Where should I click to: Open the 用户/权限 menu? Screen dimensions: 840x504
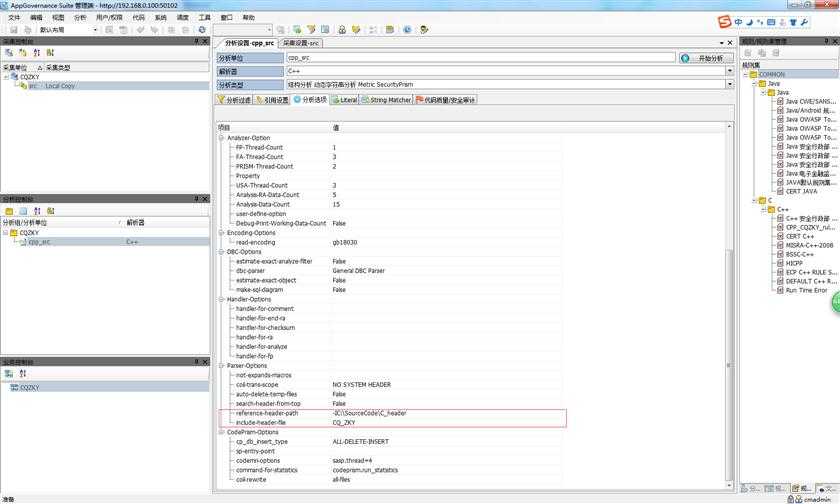(109, 18)
